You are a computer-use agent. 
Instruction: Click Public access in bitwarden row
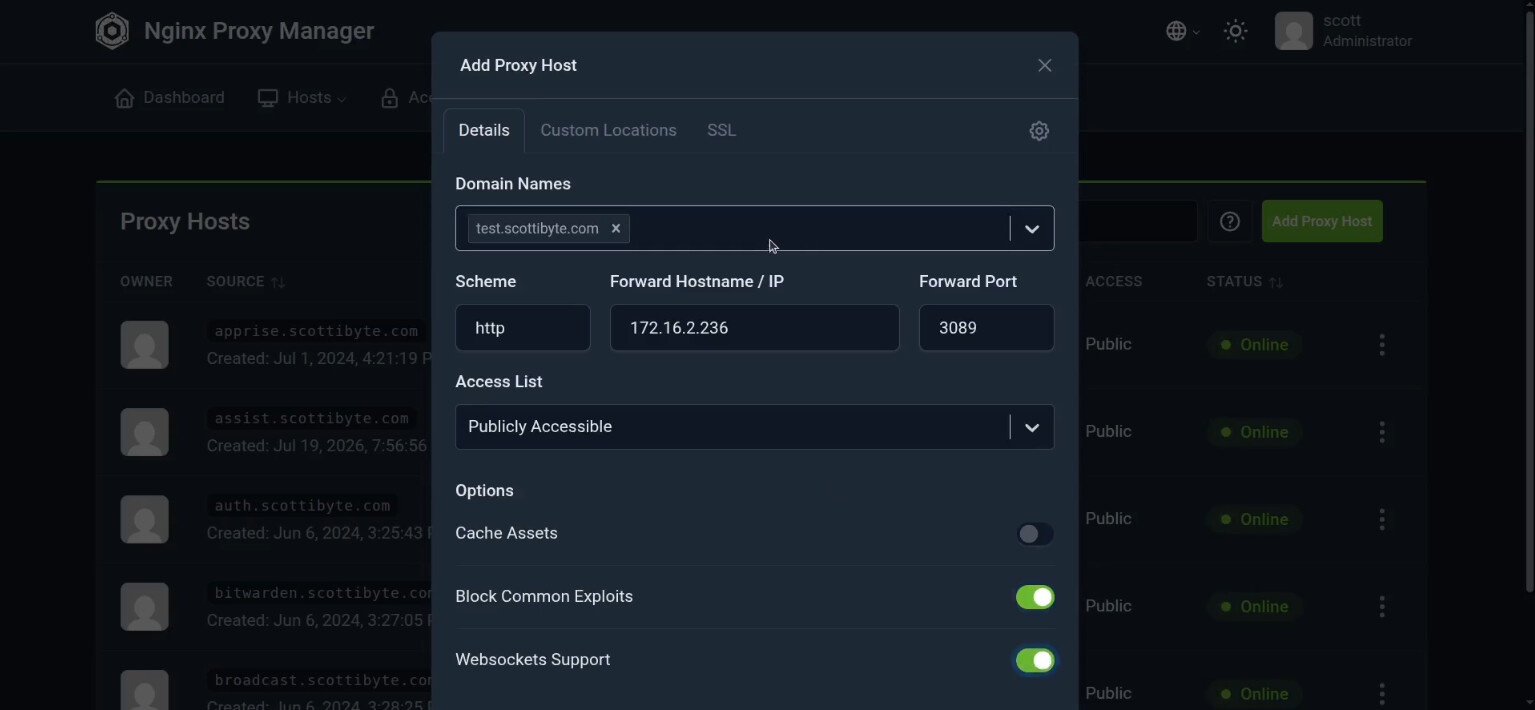pyautogui.click(x=1108, y=606)
